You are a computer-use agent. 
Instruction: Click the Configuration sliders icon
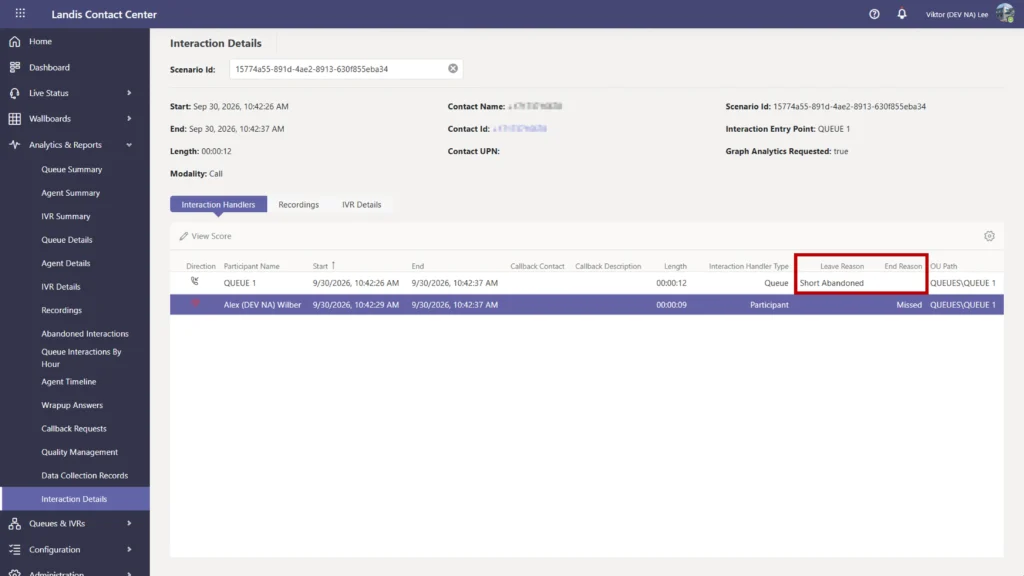[14, 549]
